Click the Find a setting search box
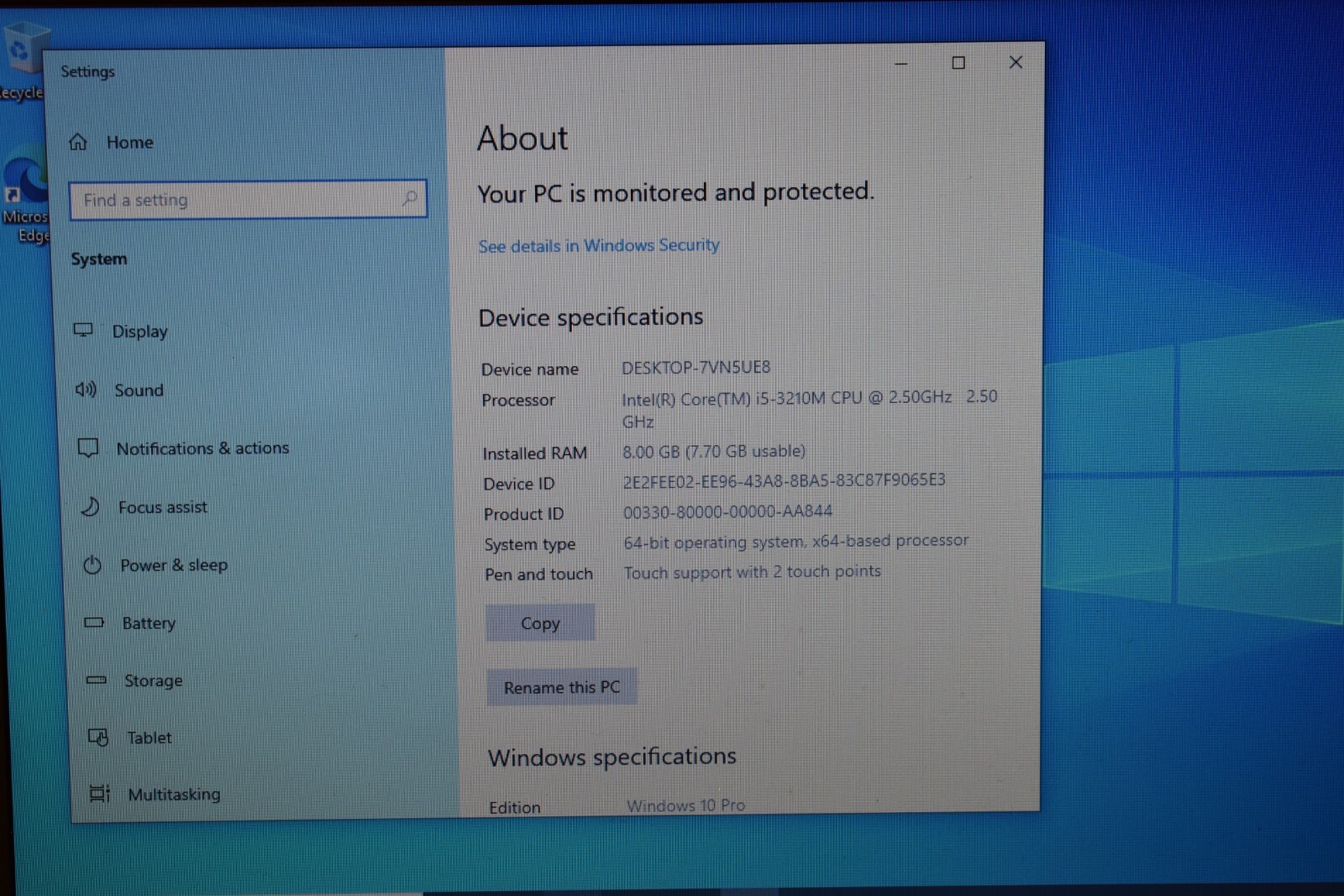 pos(248,200)
